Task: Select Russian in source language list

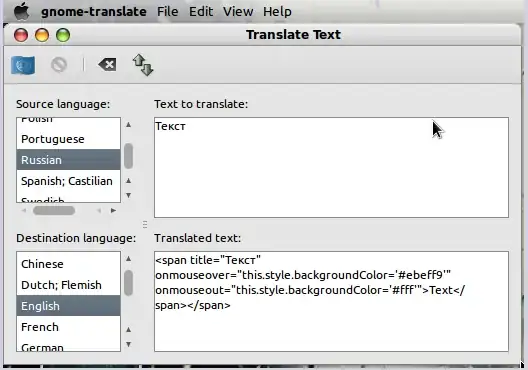Action: click(x=68, y=160)
